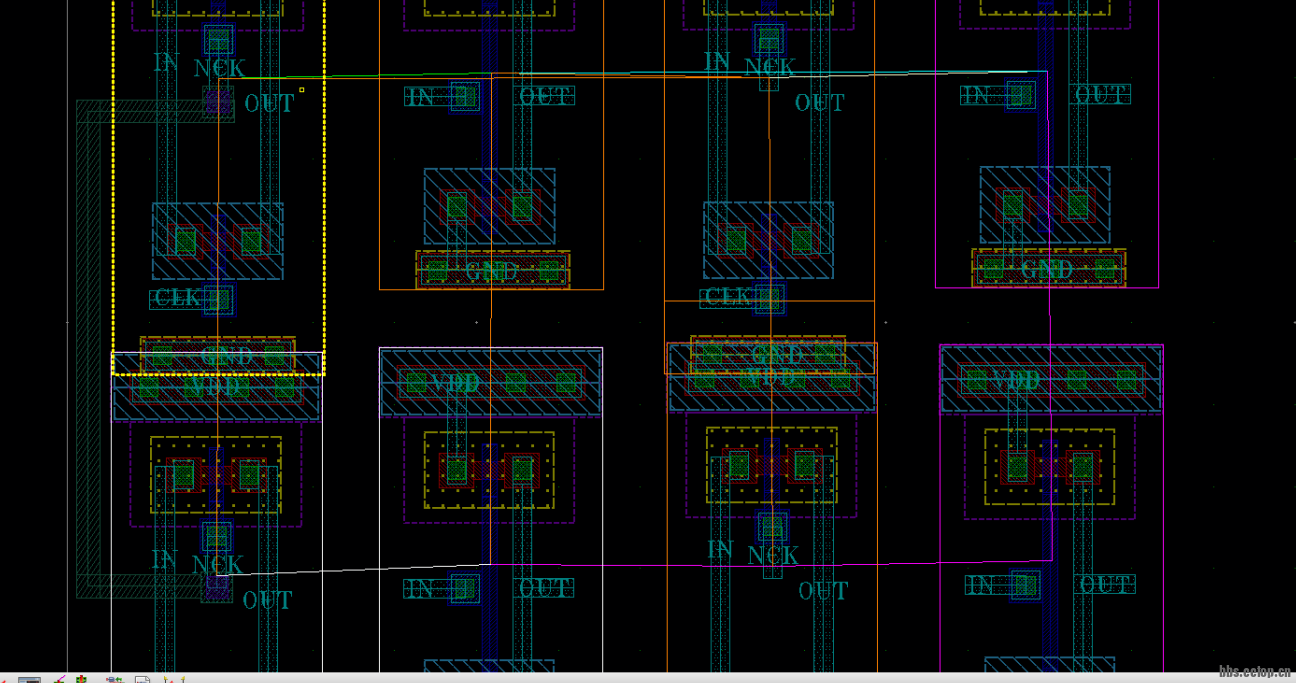This screenshot has height=683, width=1296.
Task: Click the rightmost yellow pin marker icon
Action: pyautogui.click(x=183, y=678)
